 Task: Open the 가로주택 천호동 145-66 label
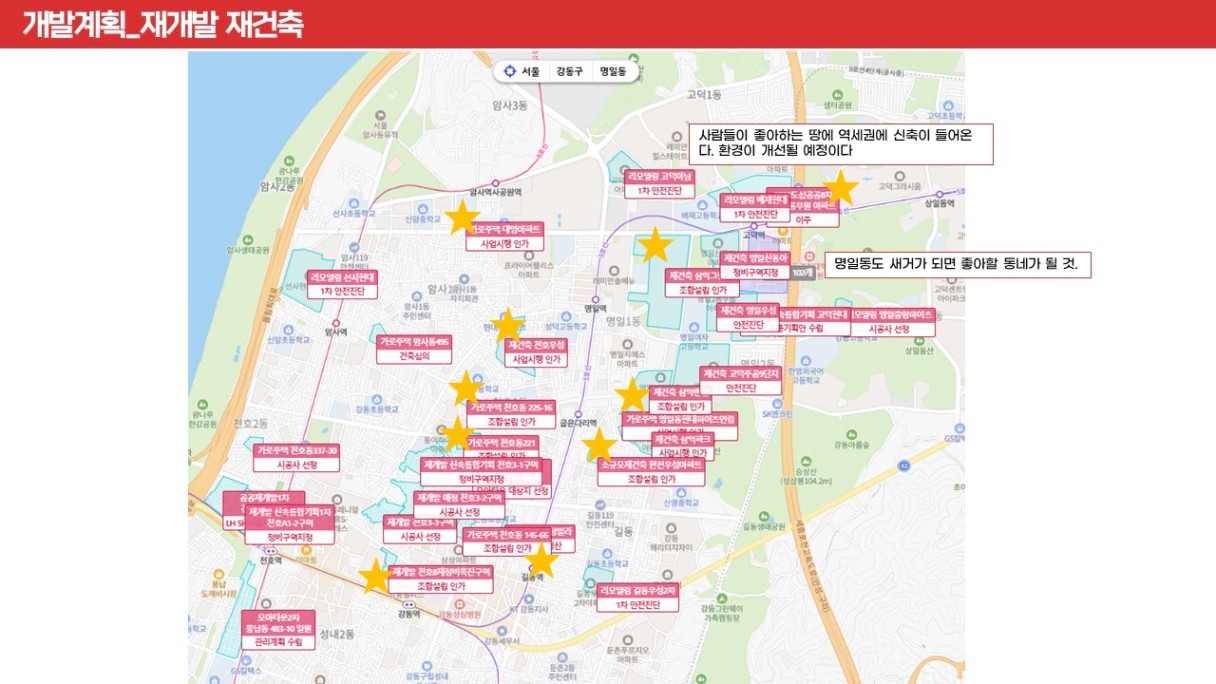click(507, 541)
